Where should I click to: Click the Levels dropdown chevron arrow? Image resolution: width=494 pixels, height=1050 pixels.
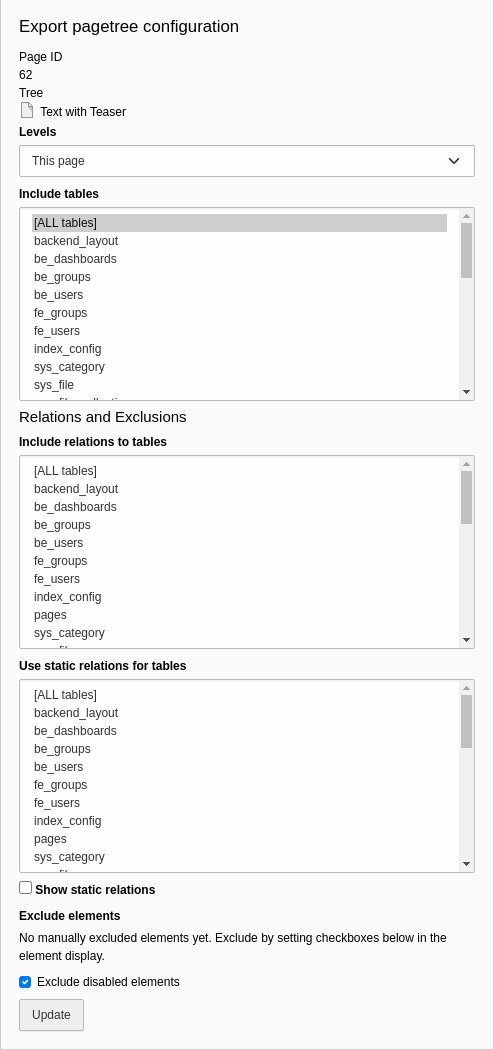(454, 161)
